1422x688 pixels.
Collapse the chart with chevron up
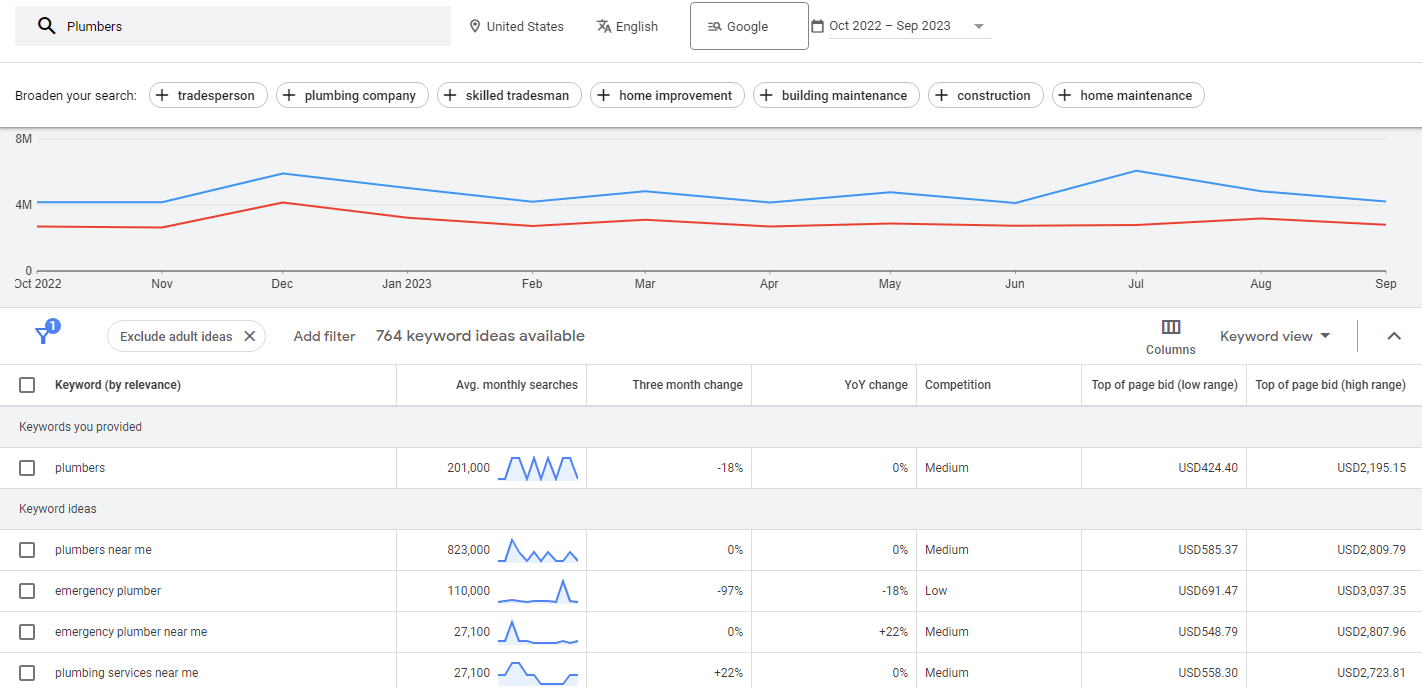(1394, 336)
